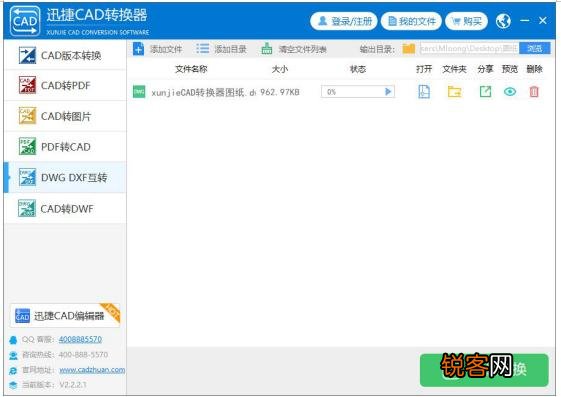The height and width of the screenshot is (397, 561).
Task: Click the 状态 column header
Action: tap(358, 69)
